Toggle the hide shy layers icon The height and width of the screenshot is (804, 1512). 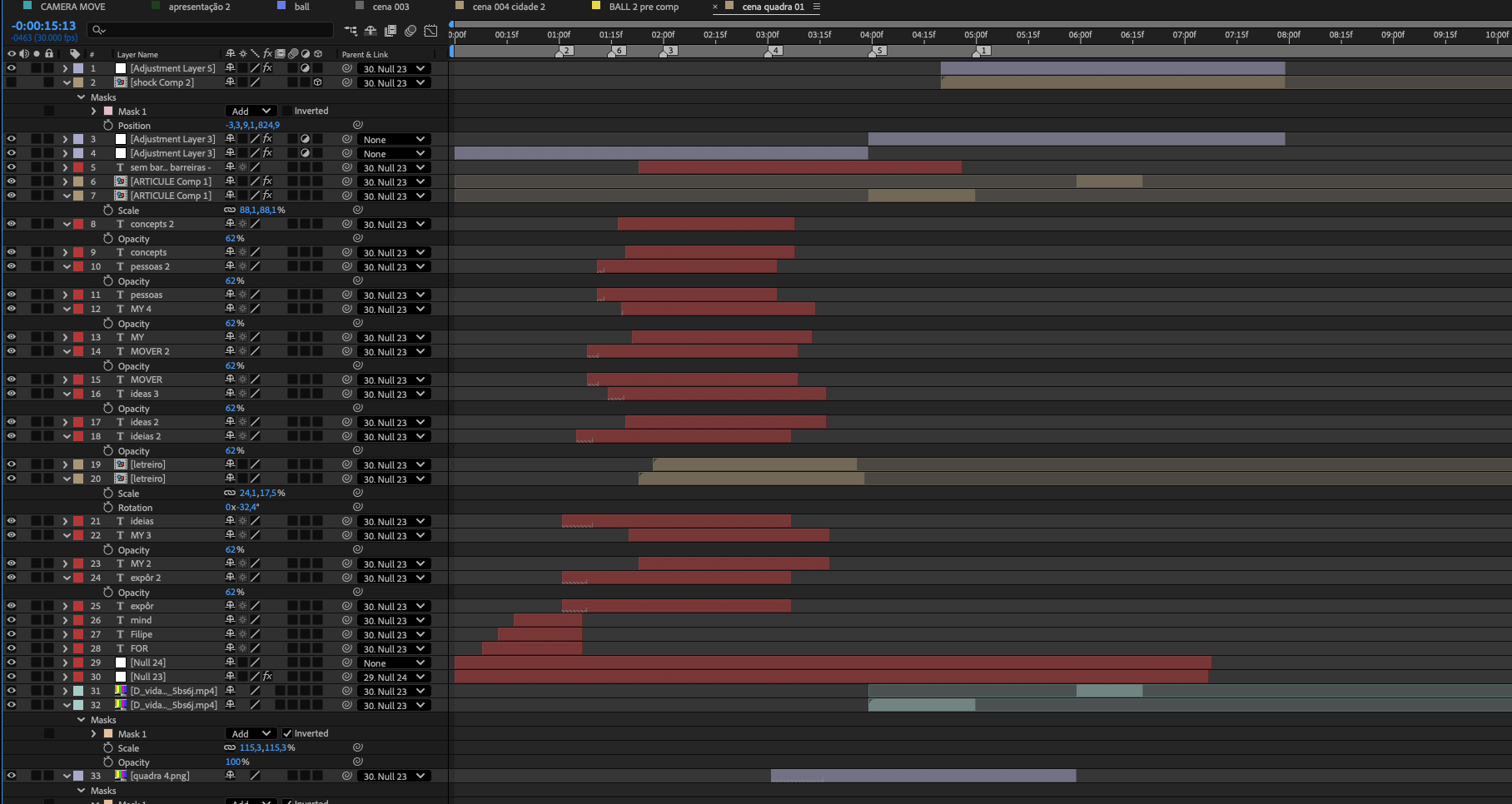(371, 31)
